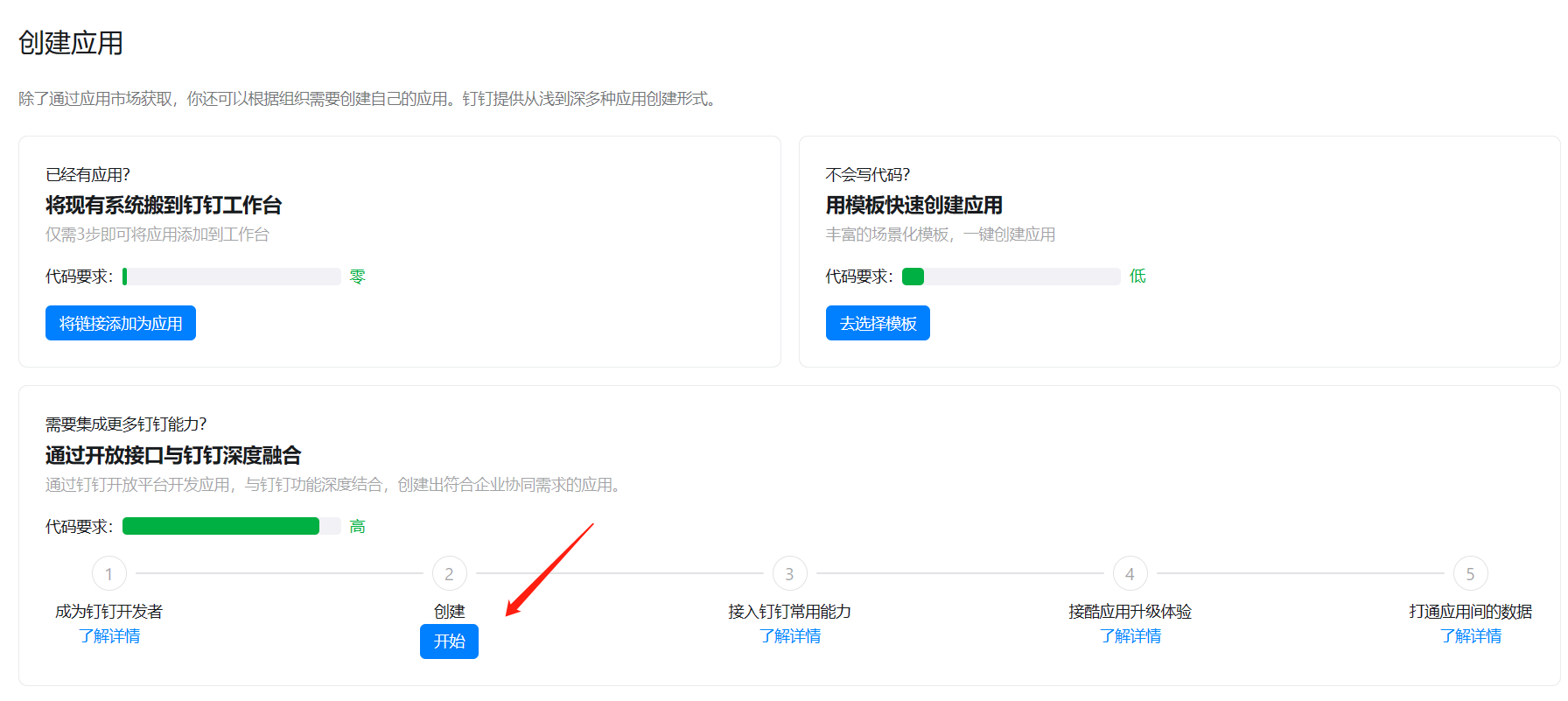Click the 创建应用 page title
Image resolution: width=1568 pixels, height=701 pixels.
pyautogui.click(x=71, y=43)
